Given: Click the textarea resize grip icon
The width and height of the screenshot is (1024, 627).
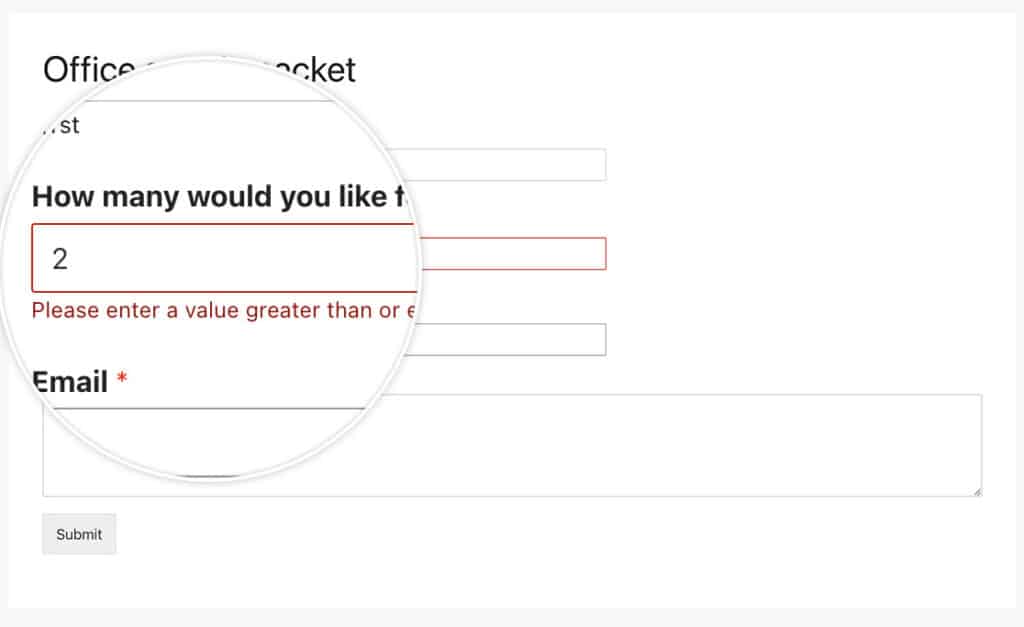Looking at the screenshot, I should pos(978,489).
